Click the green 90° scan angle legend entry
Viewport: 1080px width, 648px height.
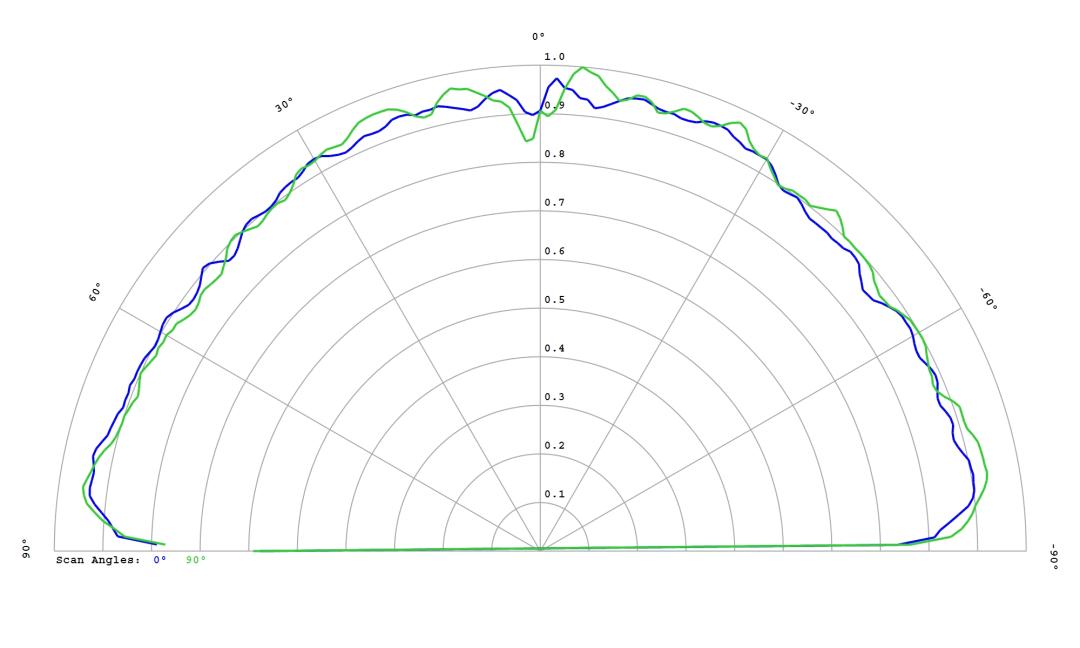point(196,561)
